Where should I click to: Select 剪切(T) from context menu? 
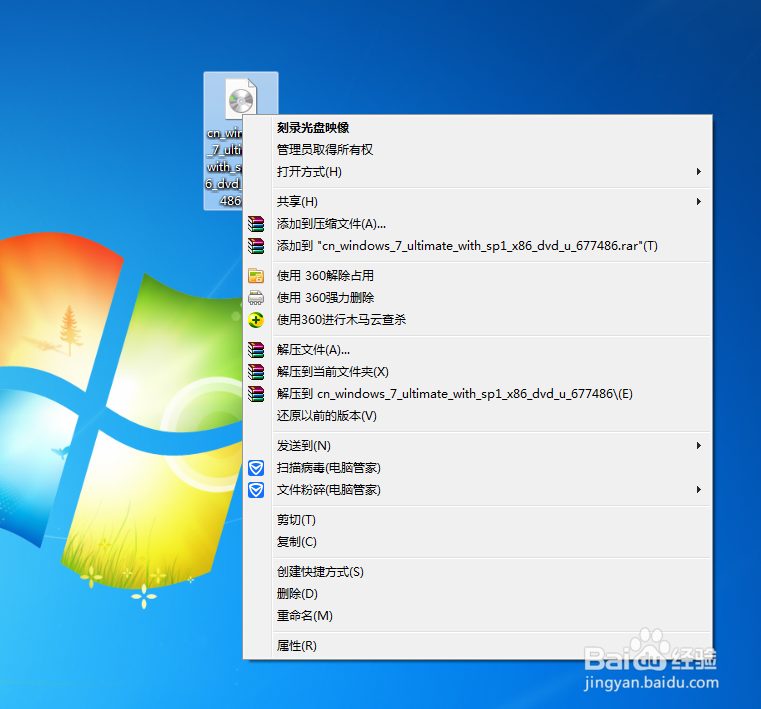pos(477,520)
